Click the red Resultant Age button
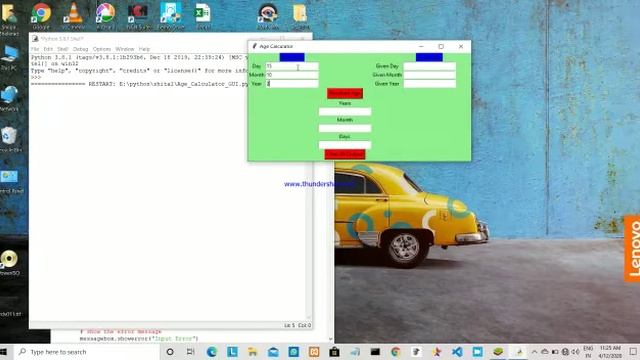640x360 pixels. coord(345,93)
